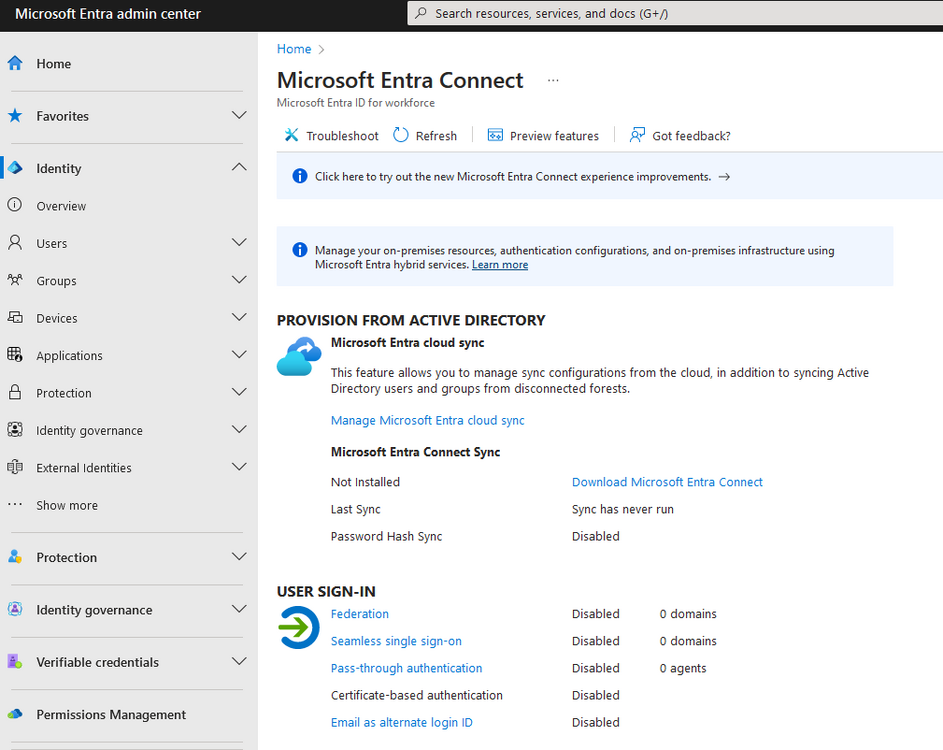This screenshot has height=750, width=943.
Task: Click the Preview features toolbar label
Action: pyautogui.click(x=554, y=136)
